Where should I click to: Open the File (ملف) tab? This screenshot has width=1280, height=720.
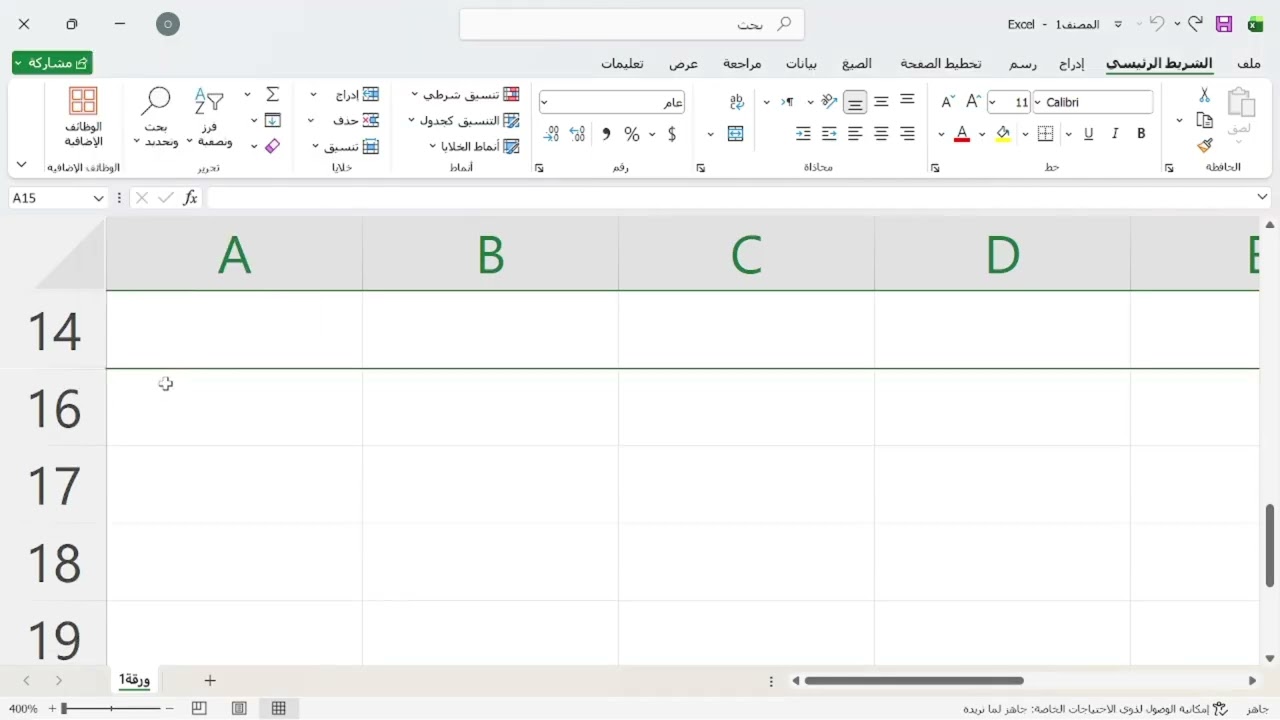point(1249,63)
